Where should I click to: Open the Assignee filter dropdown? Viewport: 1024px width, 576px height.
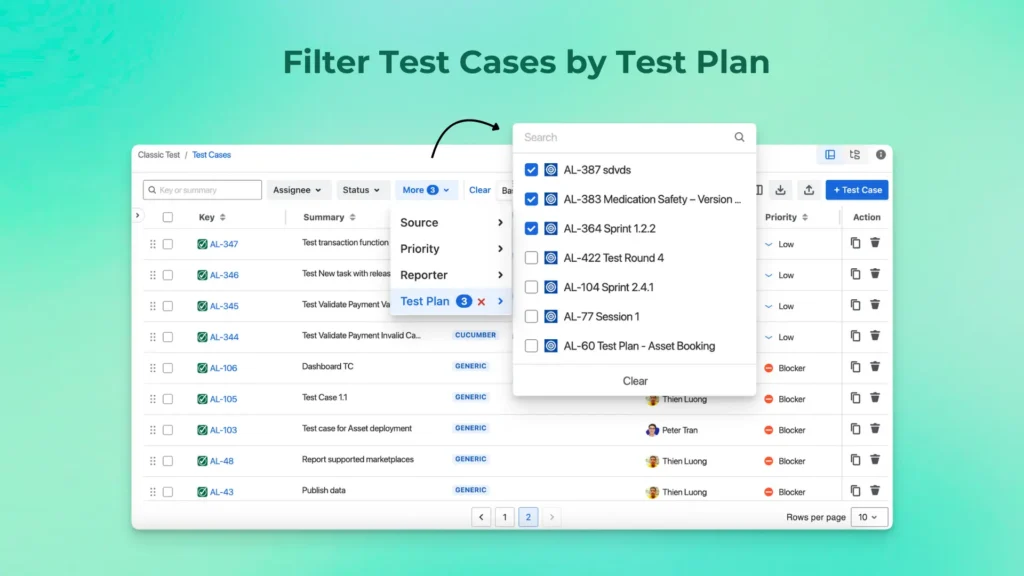point(297,190)
